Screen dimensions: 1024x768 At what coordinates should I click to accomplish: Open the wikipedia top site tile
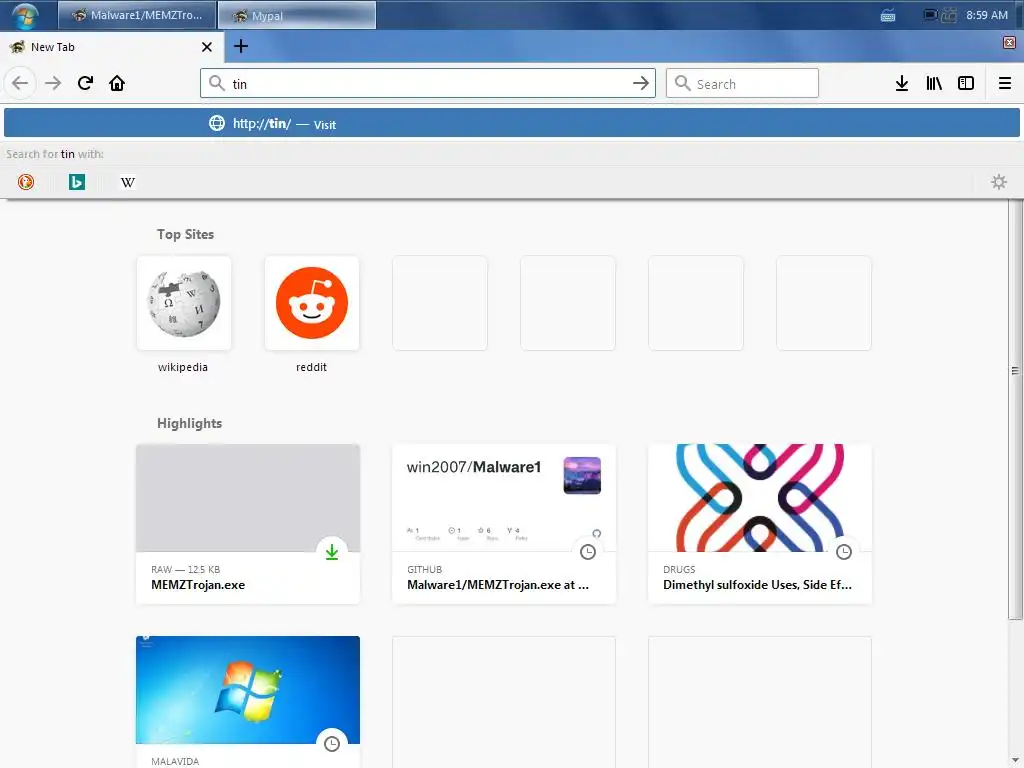click(184, 303)
